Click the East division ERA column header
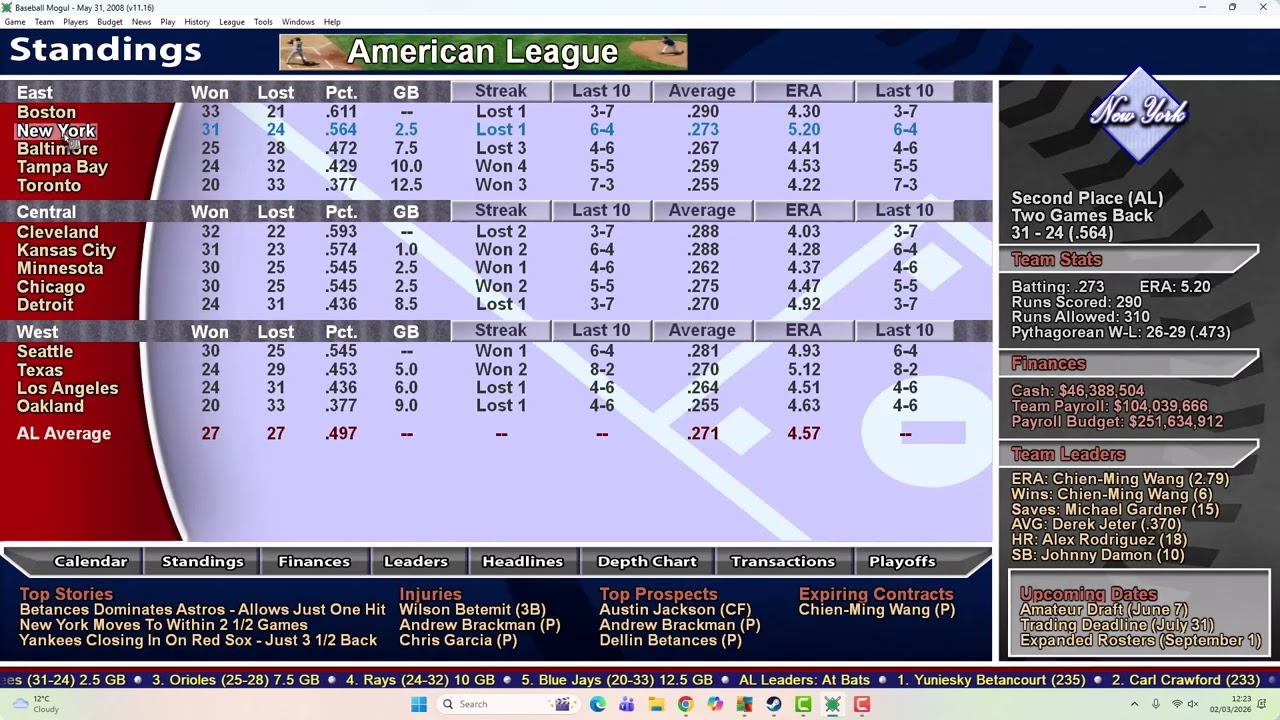Viewport: 1280px width, 720px height. click(x=803, y=91)
